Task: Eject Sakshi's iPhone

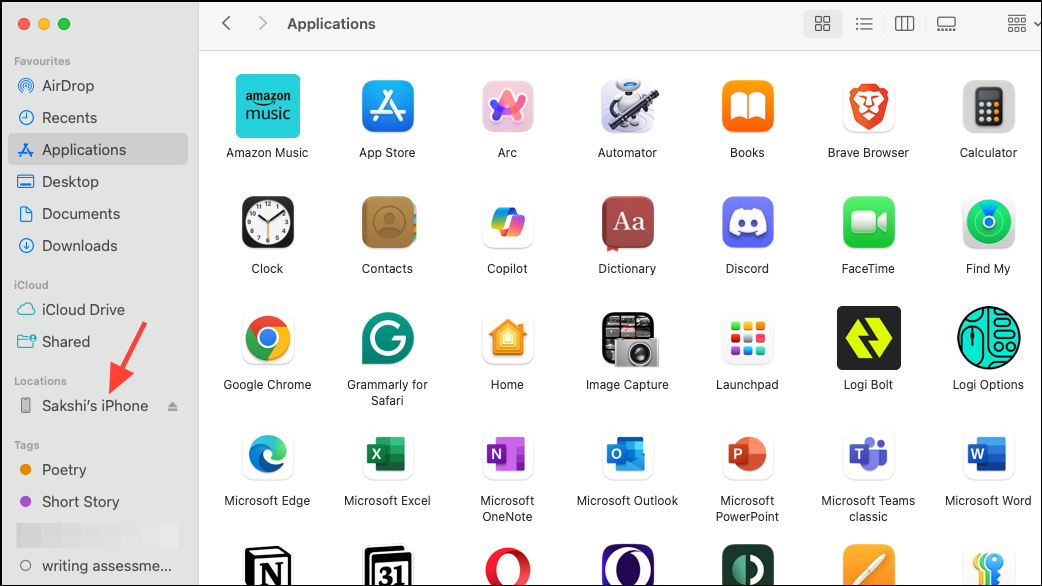Action: pyautogui.click(x=173, y=406)
